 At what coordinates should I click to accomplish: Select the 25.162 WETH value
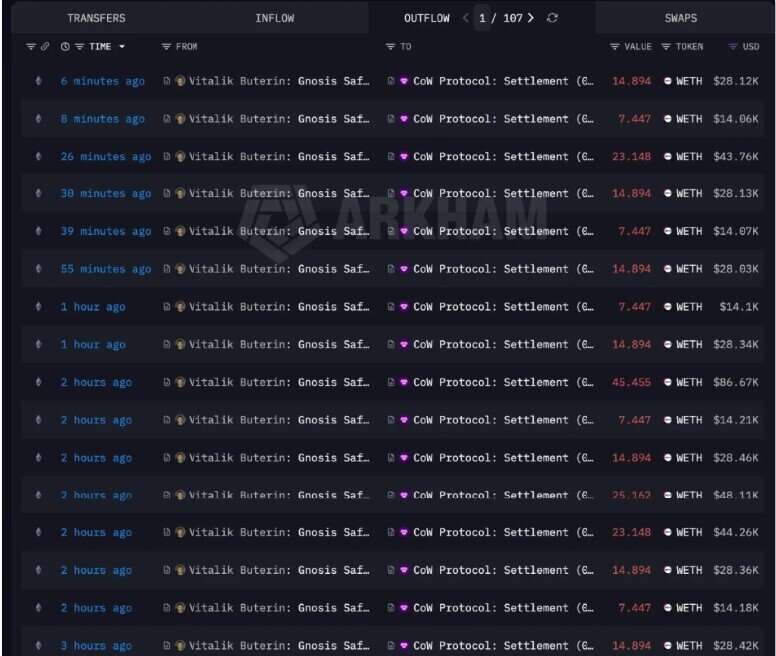click(x=631, y=495)
